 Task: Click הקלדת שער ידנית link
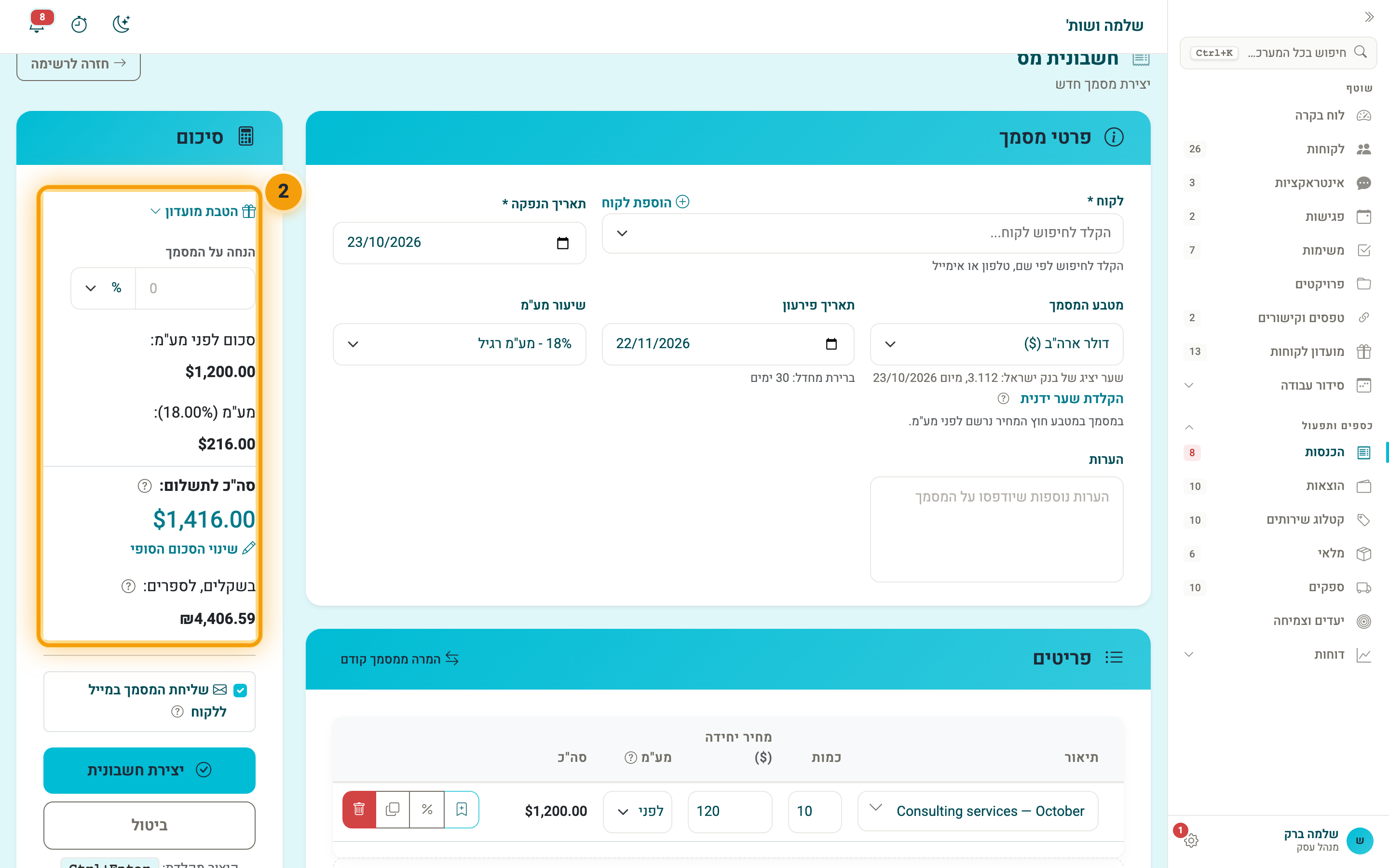pyautogui.click(x=1071, y=398)
